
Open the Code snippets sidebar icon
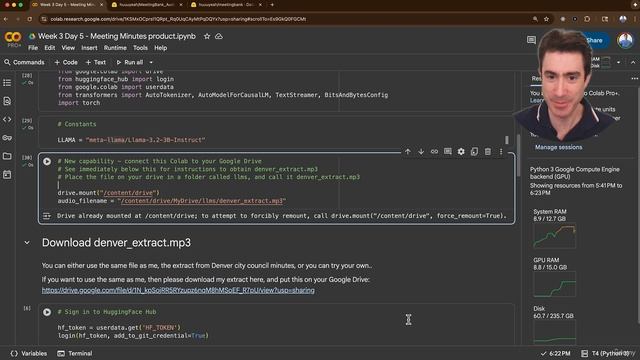tap(7, 120)
